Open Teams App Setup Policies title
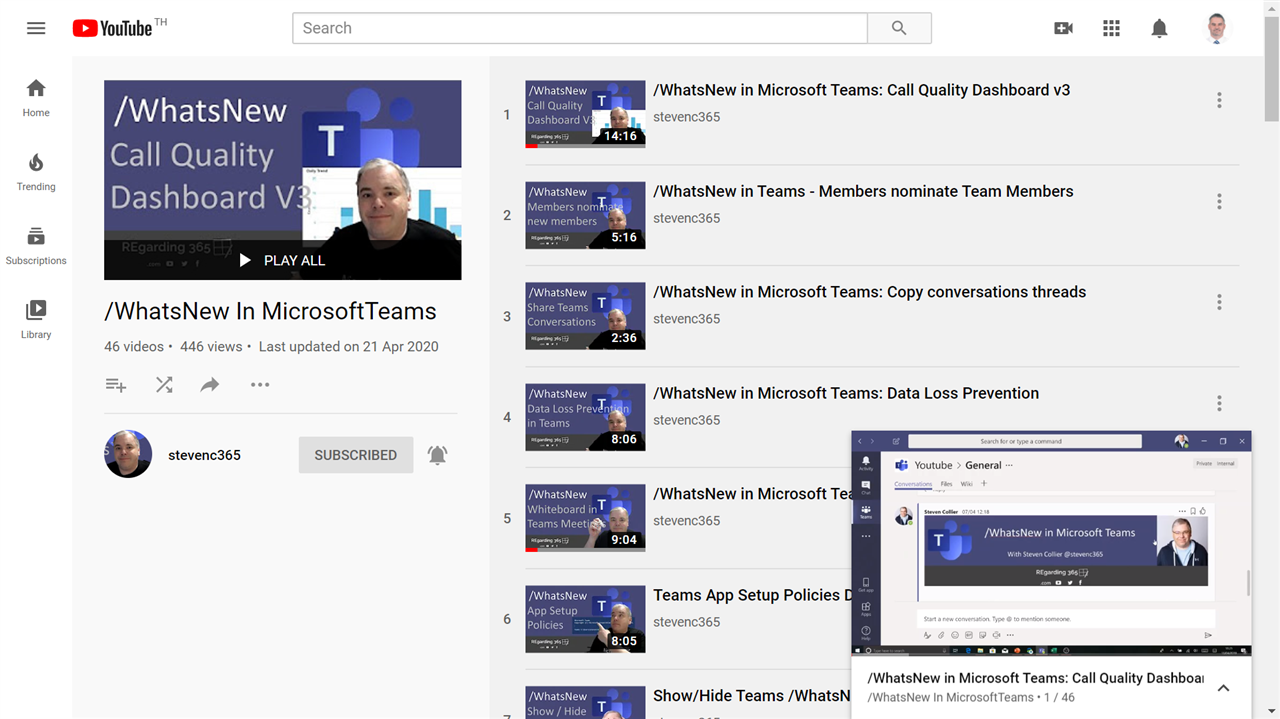 [x=752, y=595]
